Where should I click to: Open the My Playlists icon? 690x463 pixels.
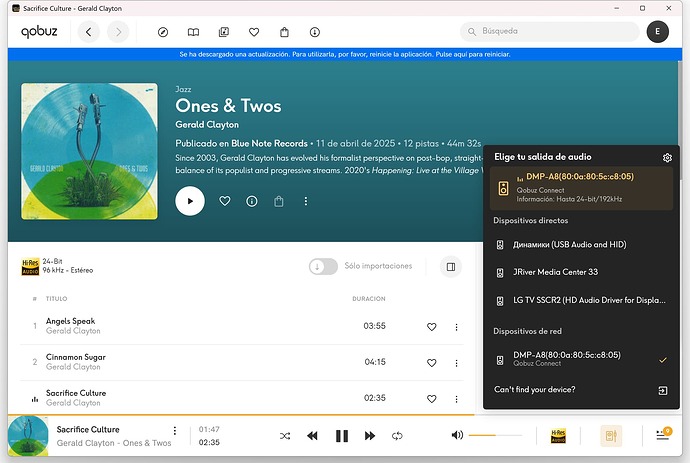(x=224, y=32)
